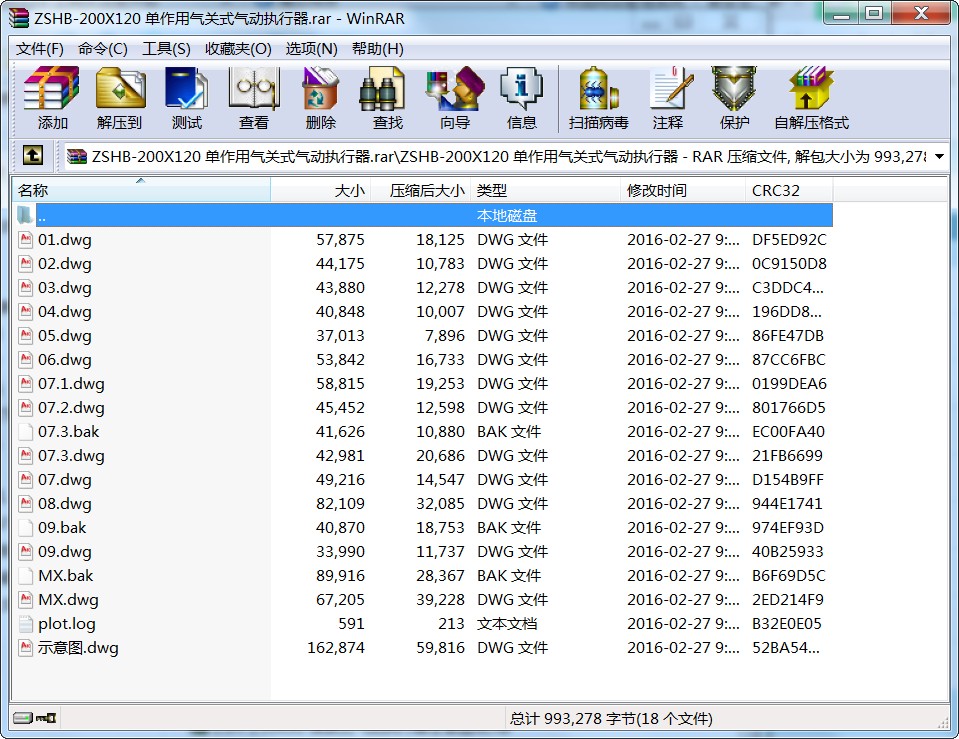
Task: Select the file 07.3.bak
Action: (x=68, y=432)
